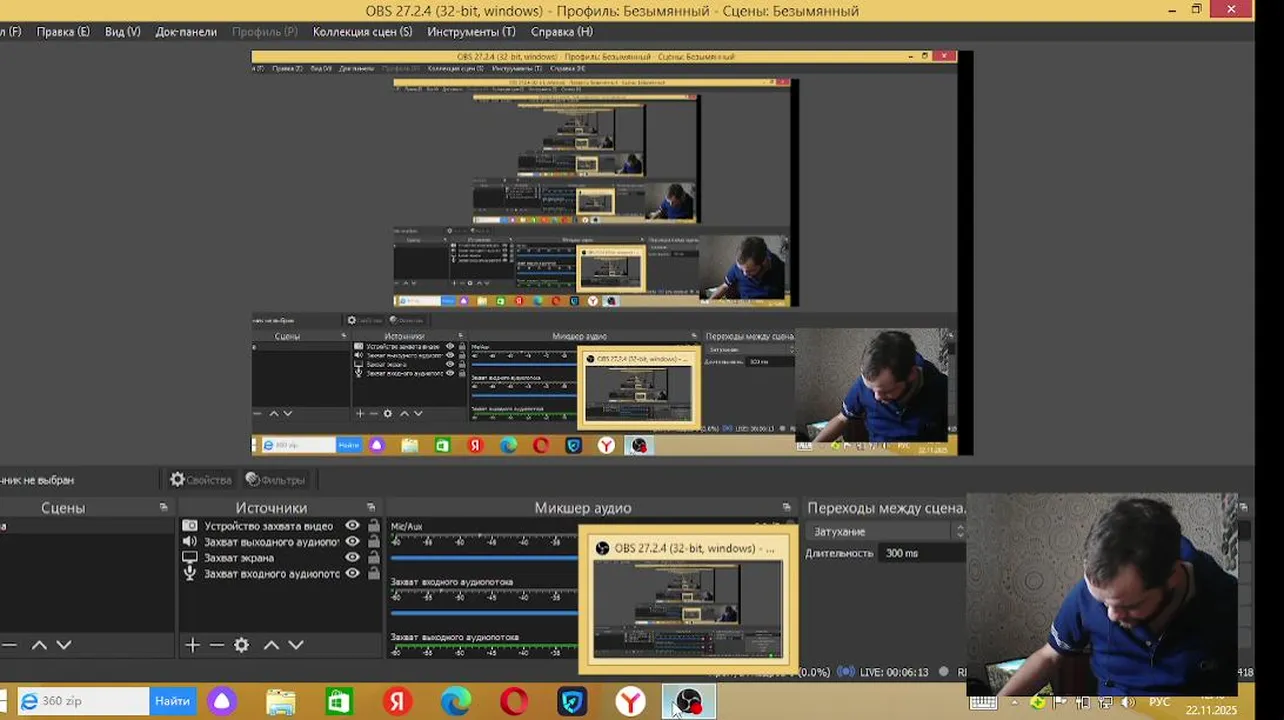
Task: Open the Вид (V) menu
Action: (x=123, y=31)
